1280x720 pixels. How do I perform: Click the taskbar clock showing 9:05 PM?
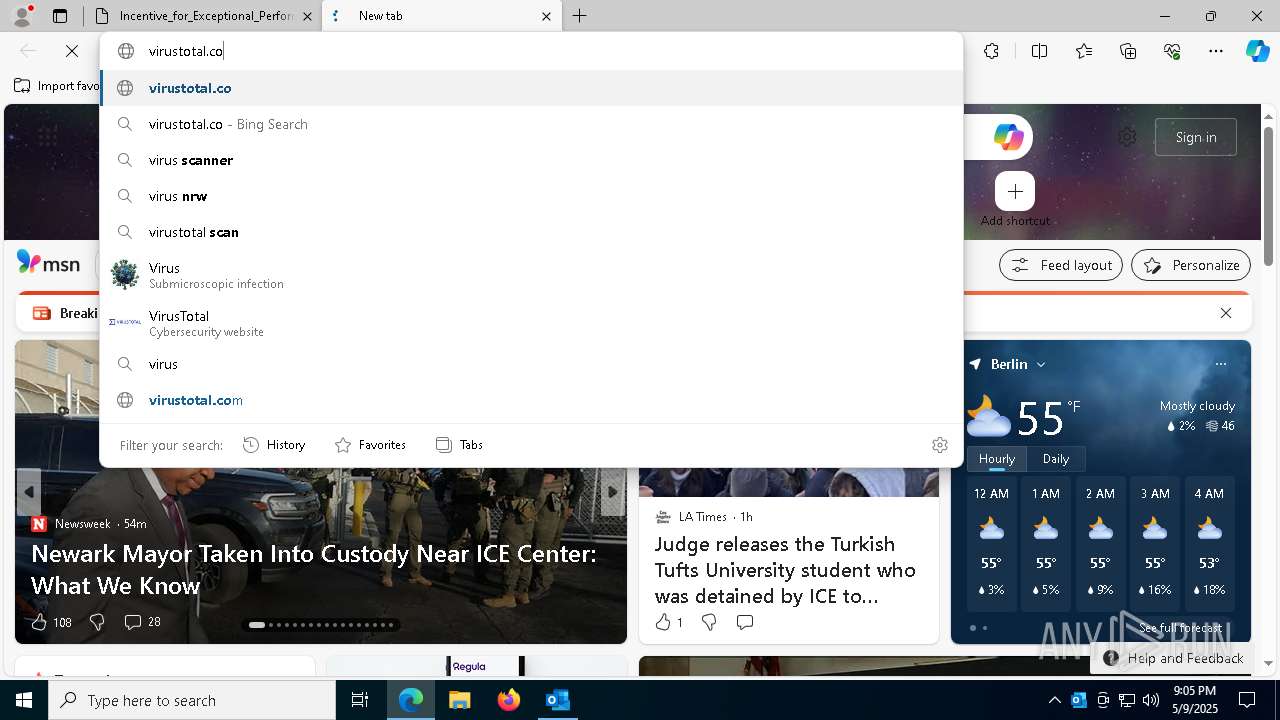click(1195, 700)
